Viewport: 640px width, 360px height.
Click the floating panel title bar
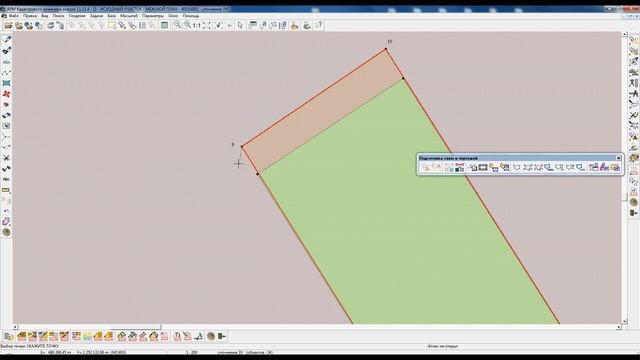point(517,158)
